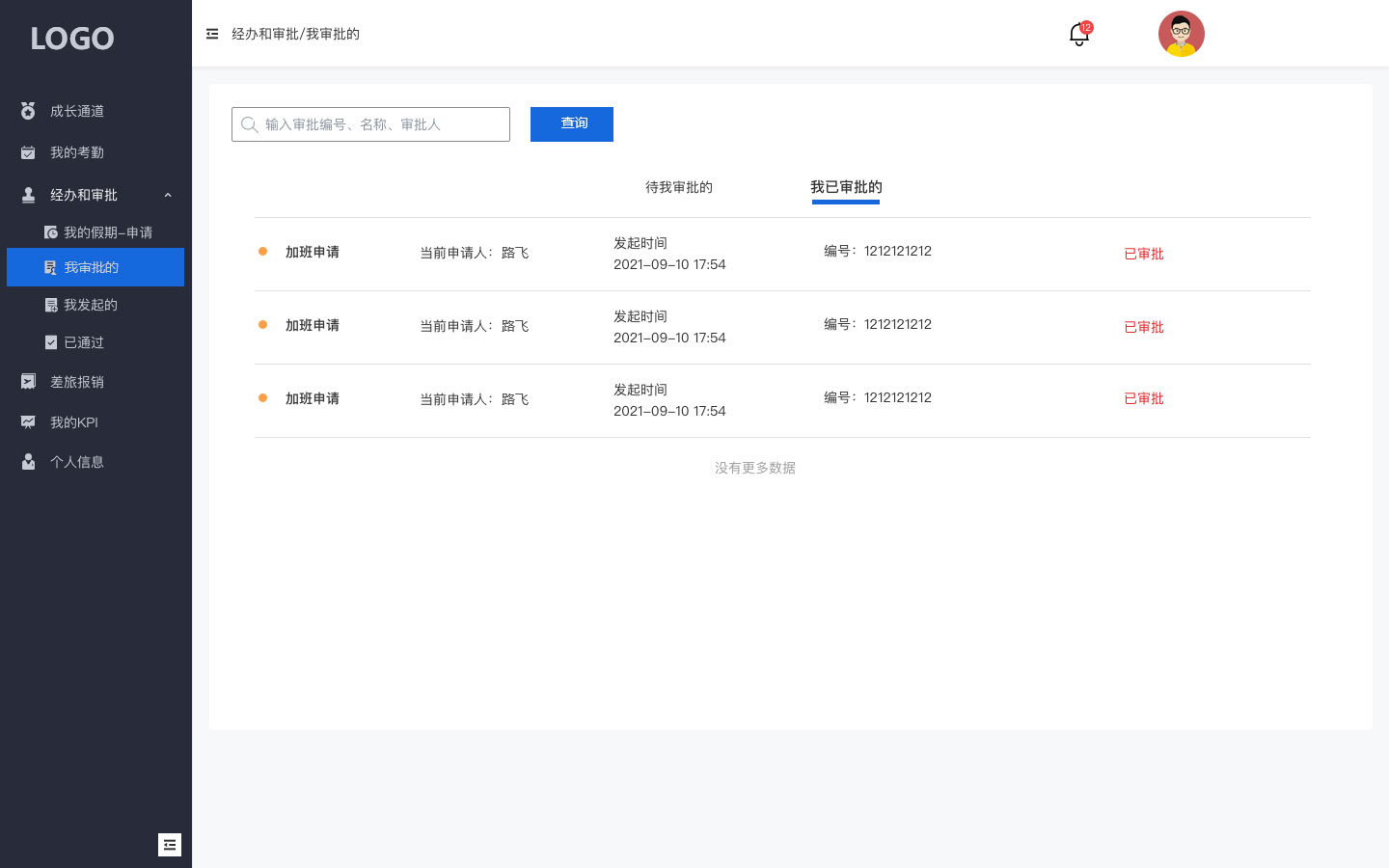Click second row's 已审批 status
This screenshot has height=868, width=1389.
[1144, 327]
